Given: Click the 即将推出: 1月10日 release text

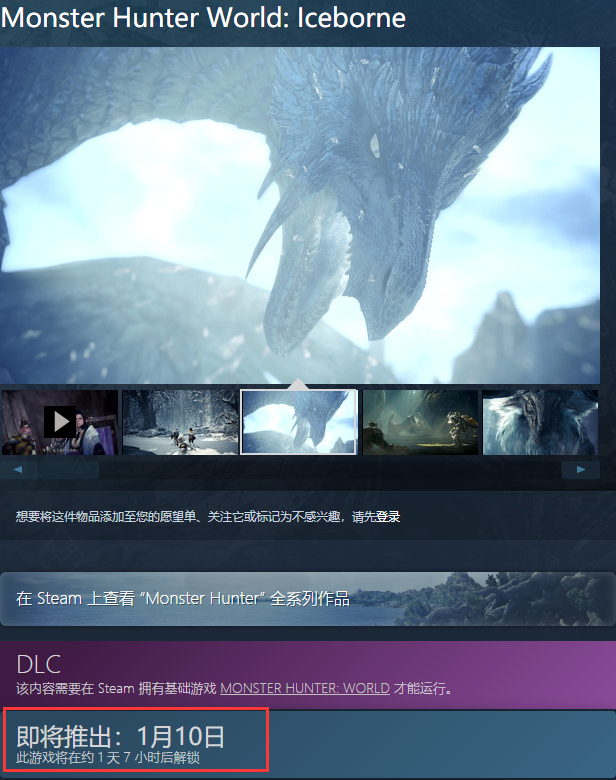Looking at the screenshot, I should pyautogui.click(x=120, y=737).
